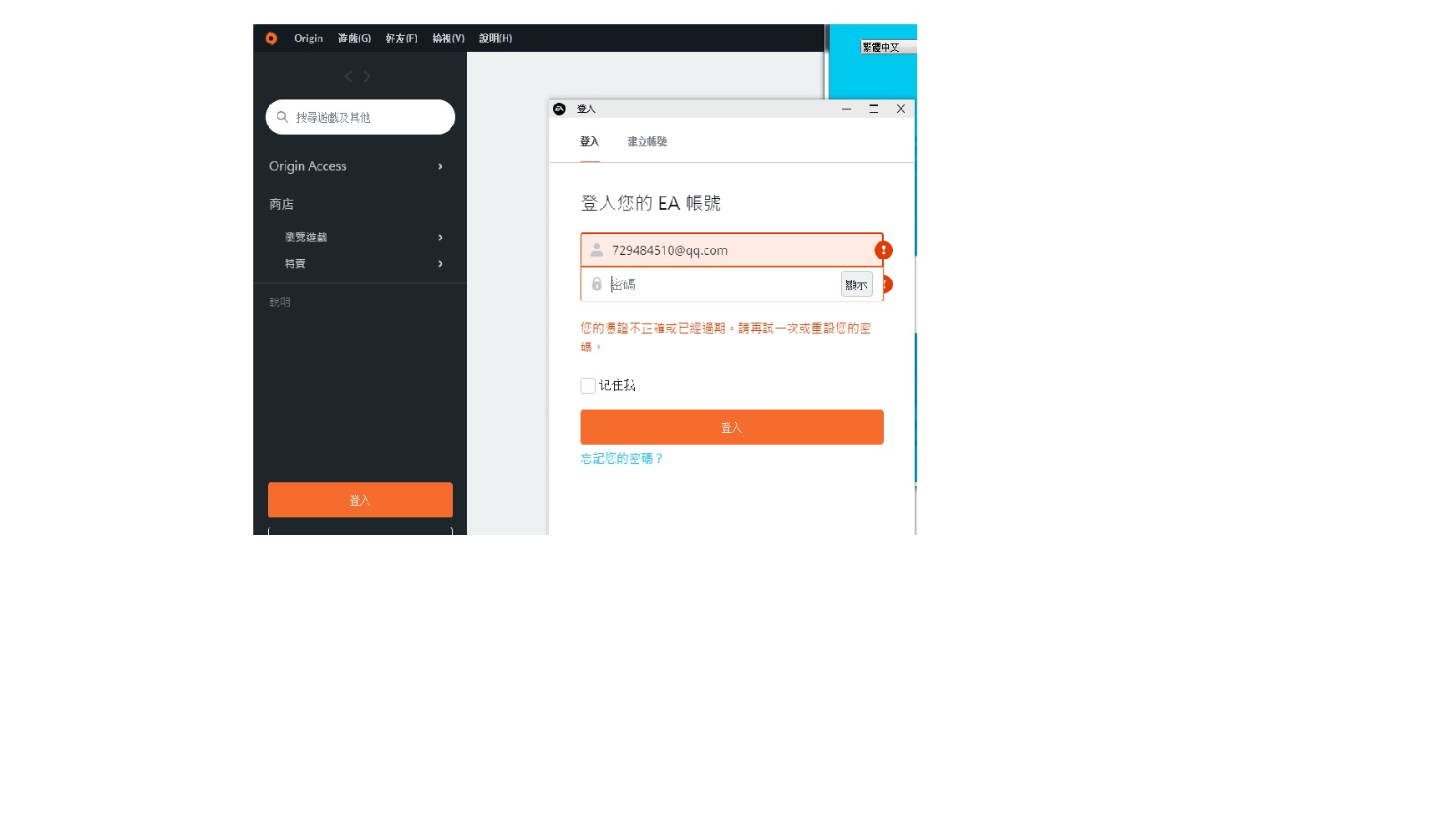Viewport: 1456px width, 835px height.
Task: Open the 檢視(V) menu
Action: point(449,38)
